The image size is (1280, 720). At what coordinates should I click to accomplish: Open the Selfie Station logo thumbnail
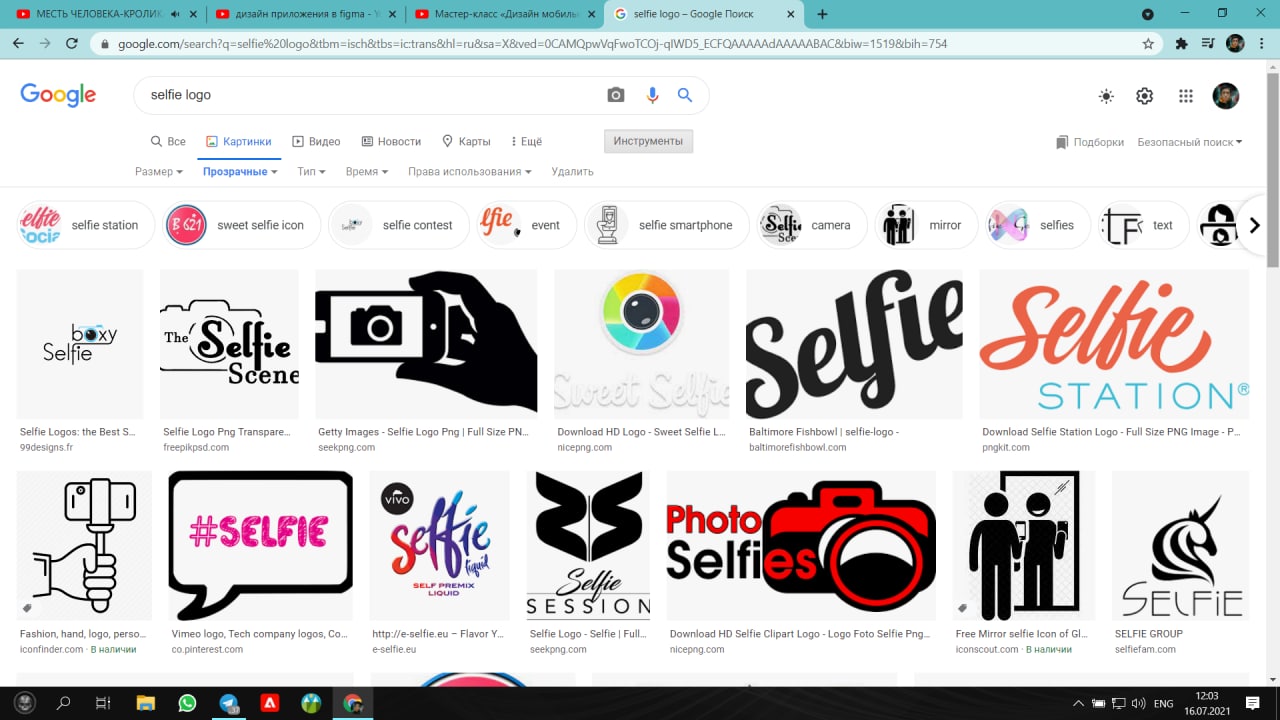click(1114, 344)
